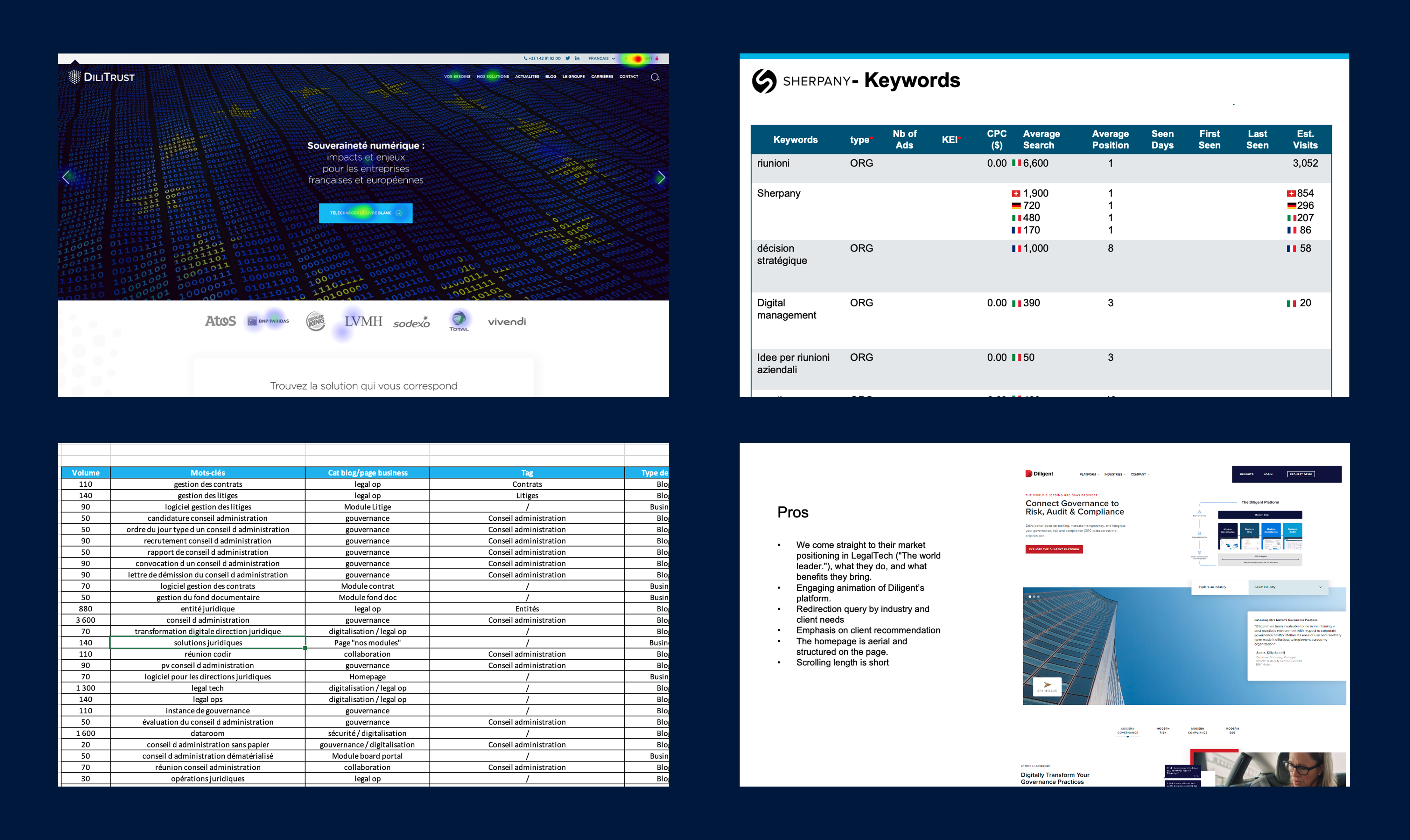
Task: Advance carousel with right arrow
Action: tap(661, 177)
